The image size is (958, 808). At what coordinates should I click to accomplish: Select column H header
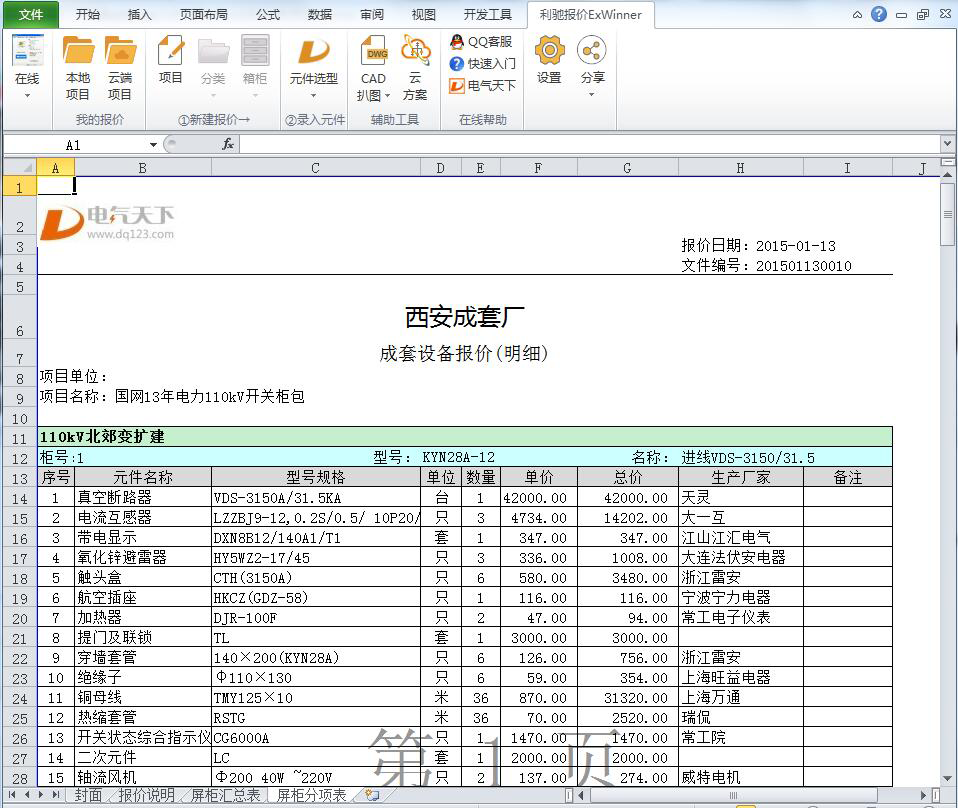[x=740, y=168]
